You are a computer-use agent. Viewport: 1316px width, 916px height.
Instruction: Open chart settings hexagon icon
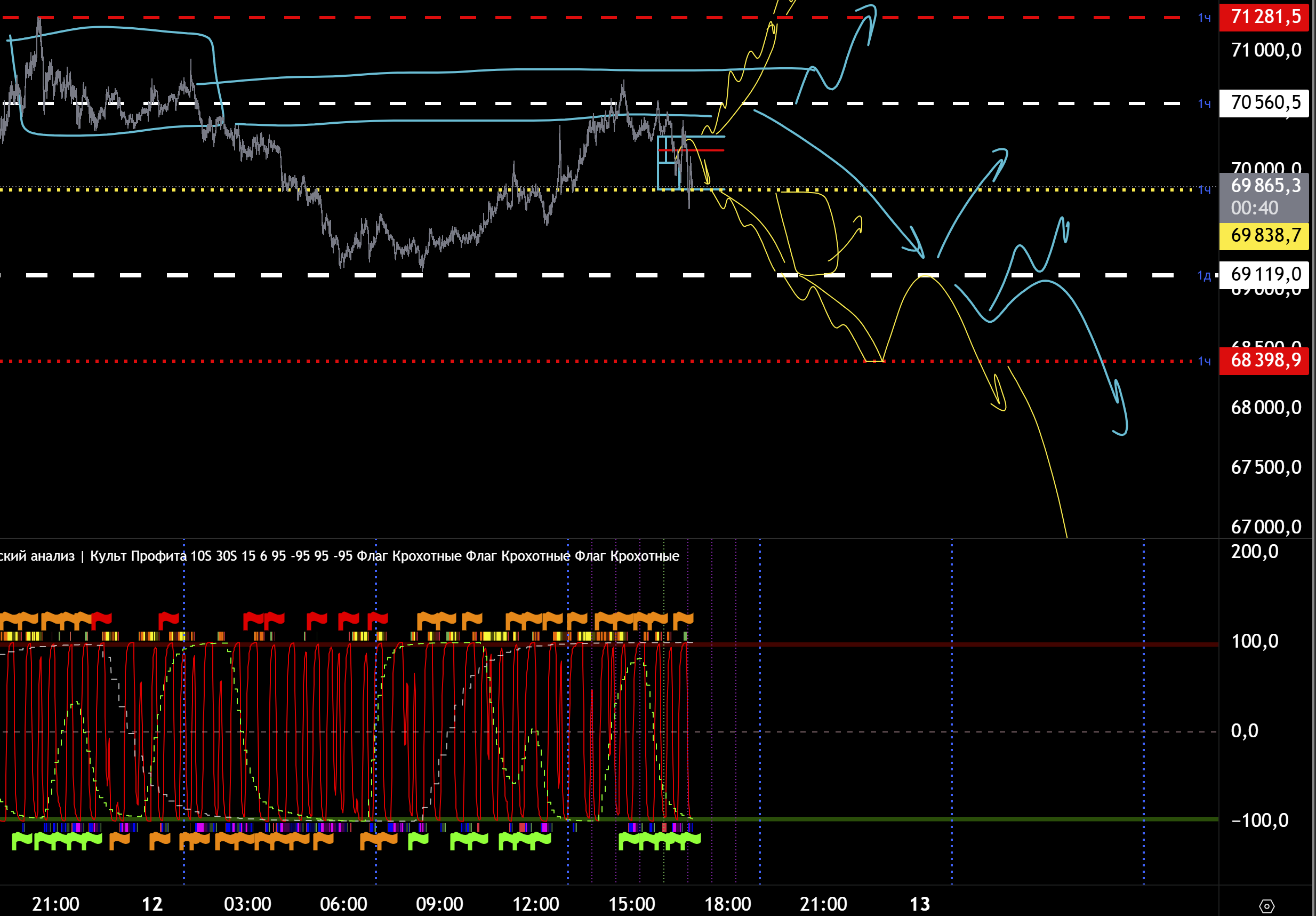[x=1266, y=906]
